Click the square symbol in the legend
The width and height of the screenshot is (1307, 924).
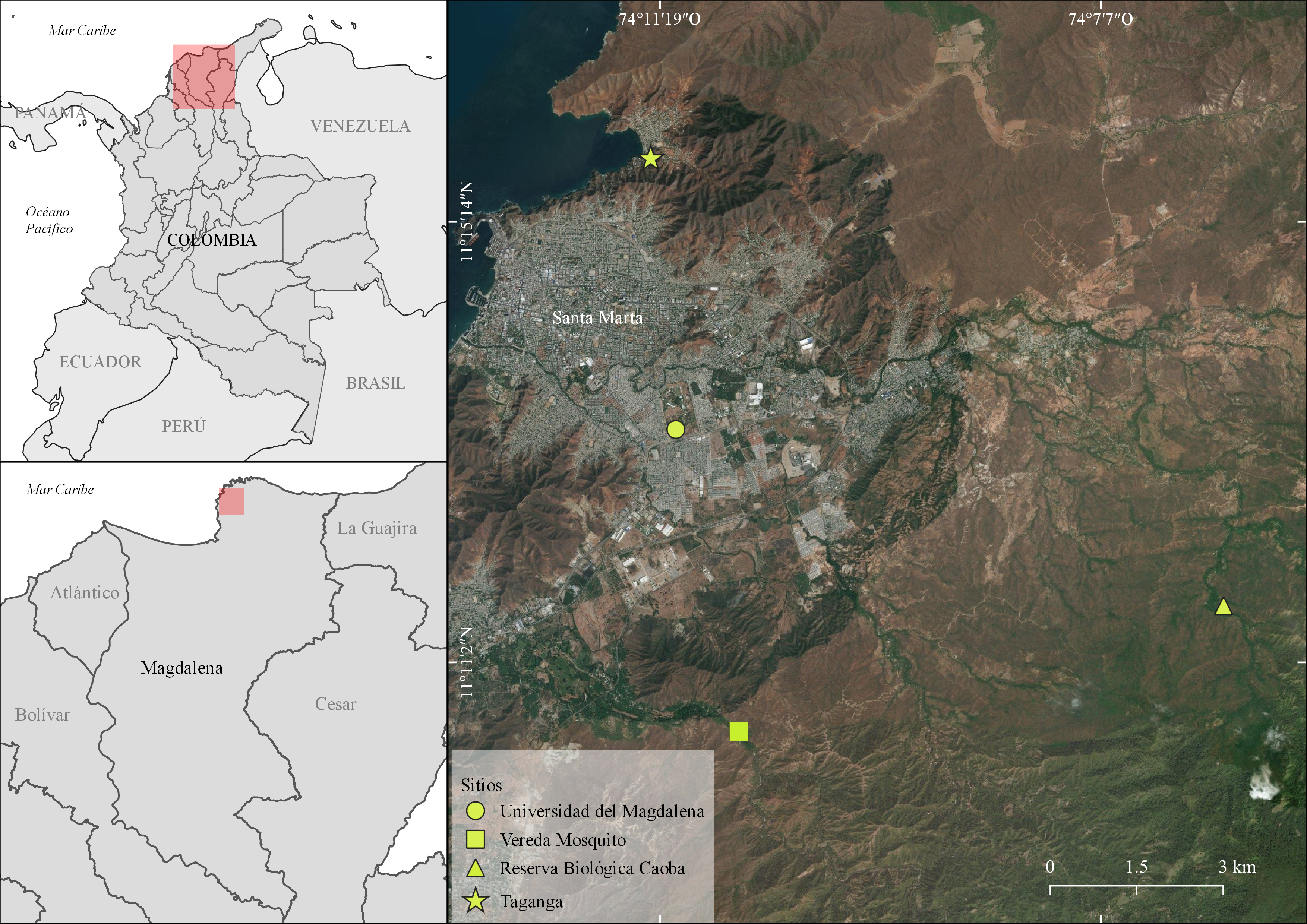475,839
